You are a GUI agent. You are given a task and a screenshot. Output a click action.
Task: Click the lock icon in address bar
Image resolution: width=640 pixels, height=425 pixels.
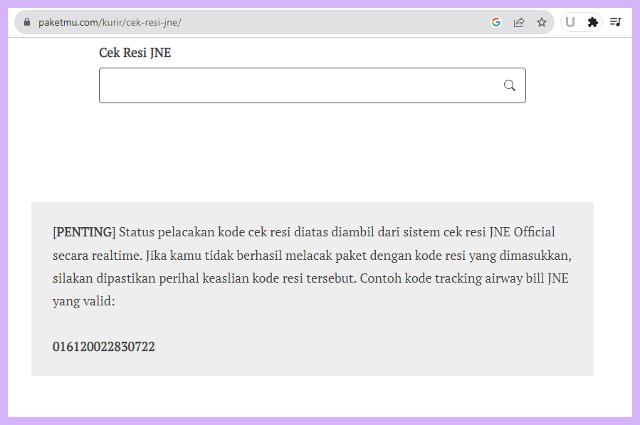point(27,22)
